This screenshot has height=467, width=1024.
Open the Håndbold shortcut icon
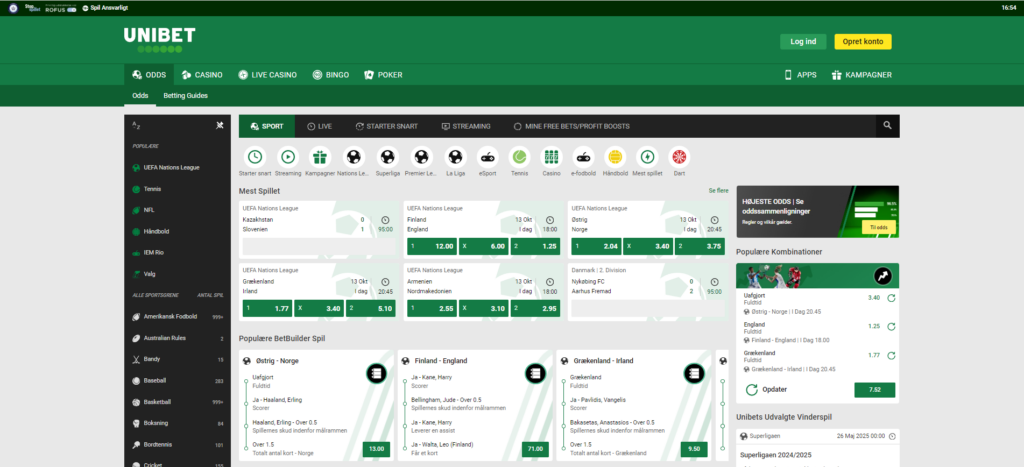pos(615,157)
